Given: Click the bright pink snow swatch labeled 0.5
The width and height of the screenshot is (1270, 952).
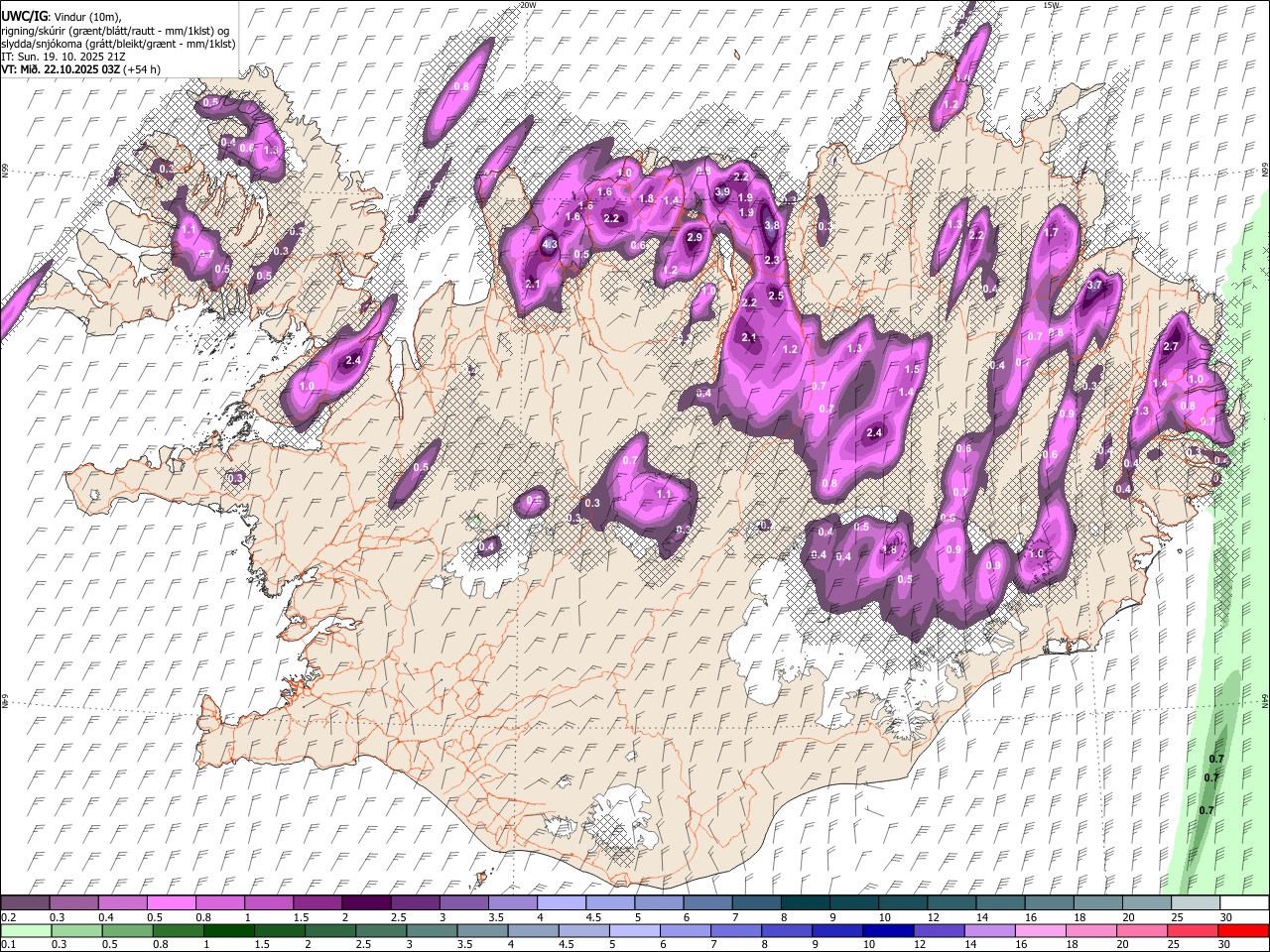Looking at the screenshot, I should pos(171,903).
